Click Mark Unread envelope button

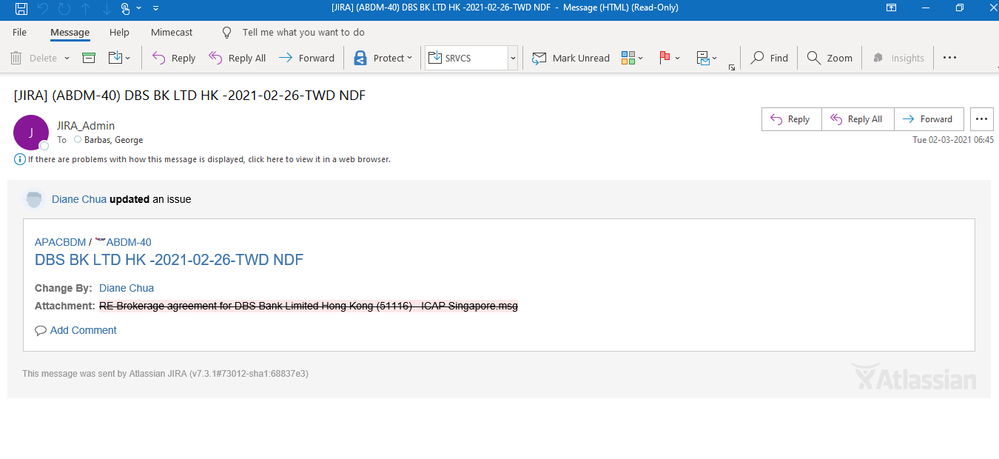click(x=571, y=58)
